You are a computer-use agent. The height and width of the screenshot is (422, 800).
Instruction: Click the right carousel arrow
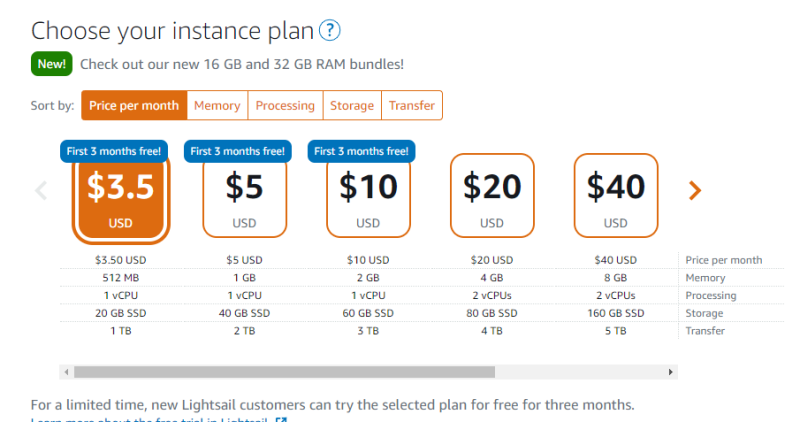tap(695, 190)
